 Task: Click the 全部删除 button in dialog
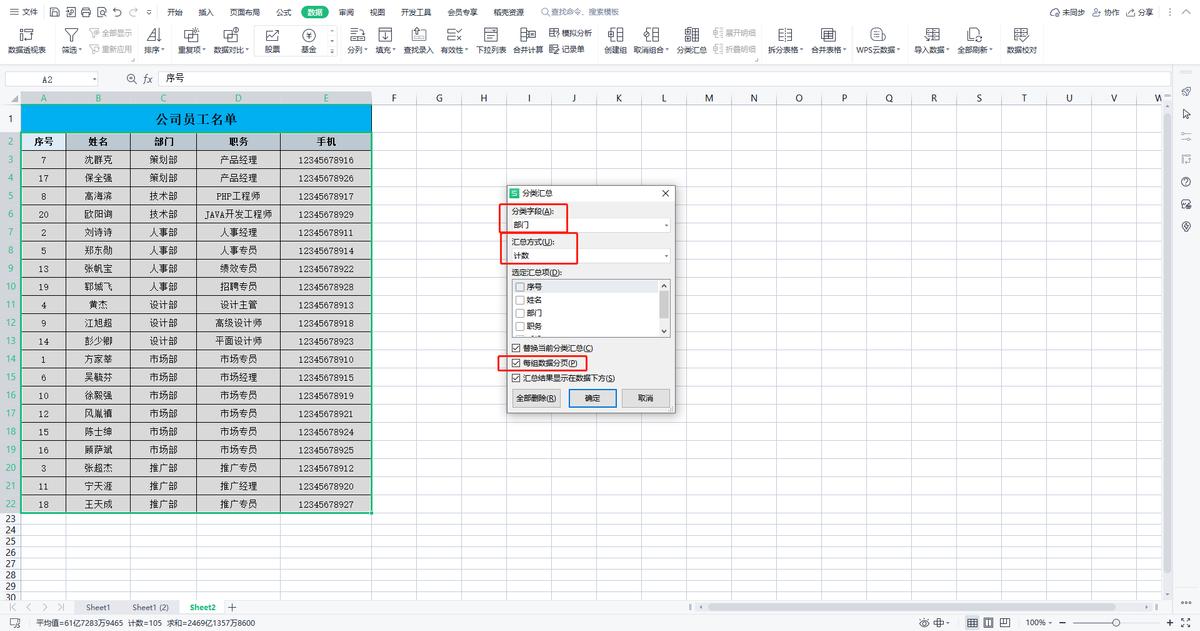536,398
